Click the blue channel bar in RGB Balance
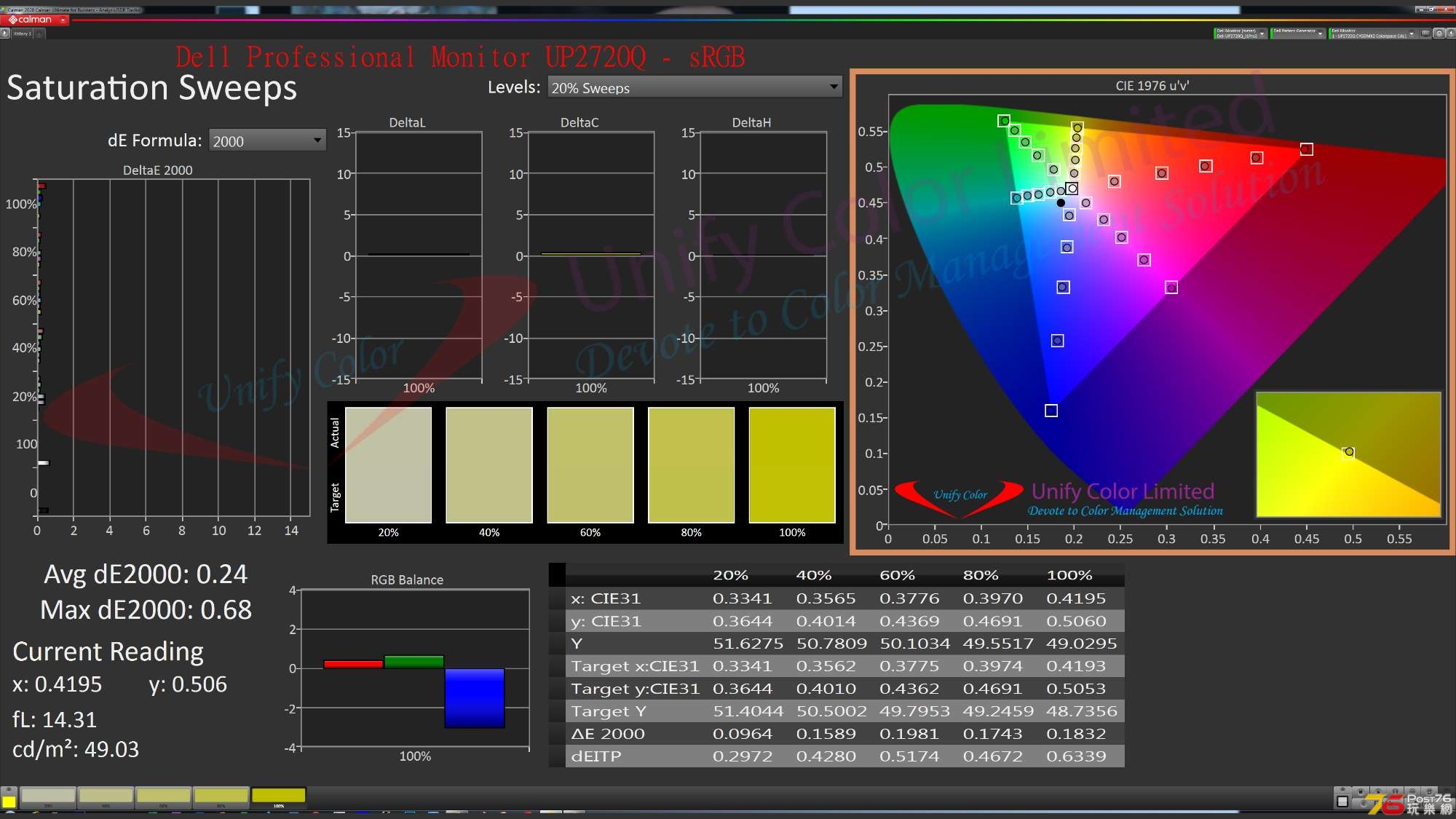 (477, 697)
